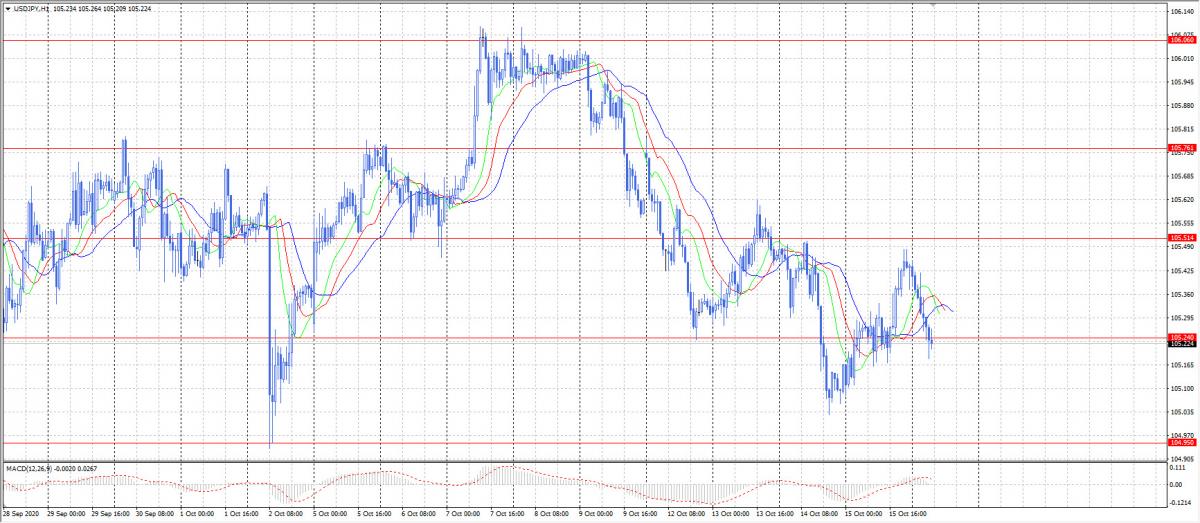Click the chart shift triangle marker at top

(x=934, y=6)
